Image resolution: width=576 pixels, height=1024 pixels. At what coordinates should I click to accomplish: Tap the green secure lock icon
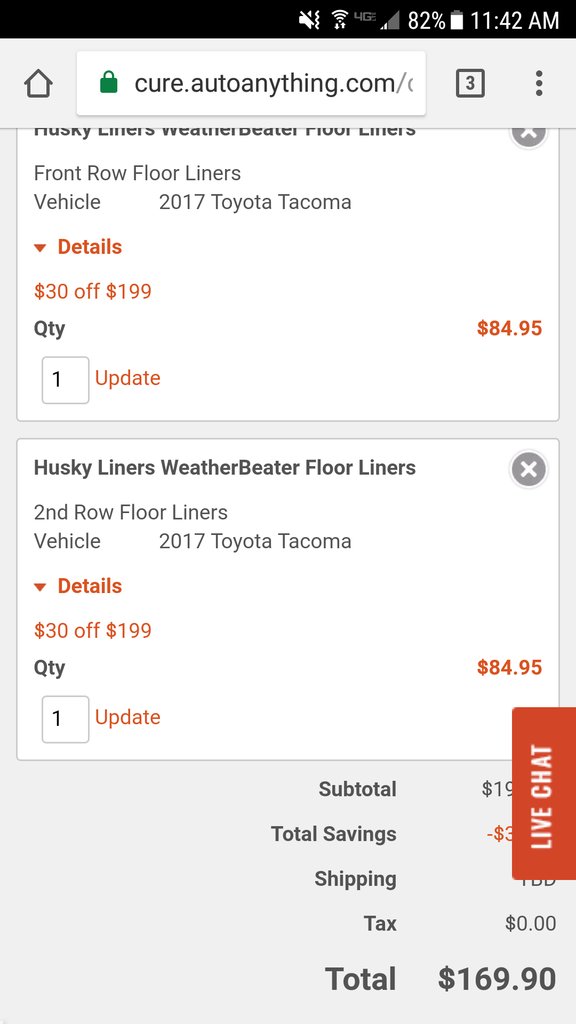coord(109,83)
